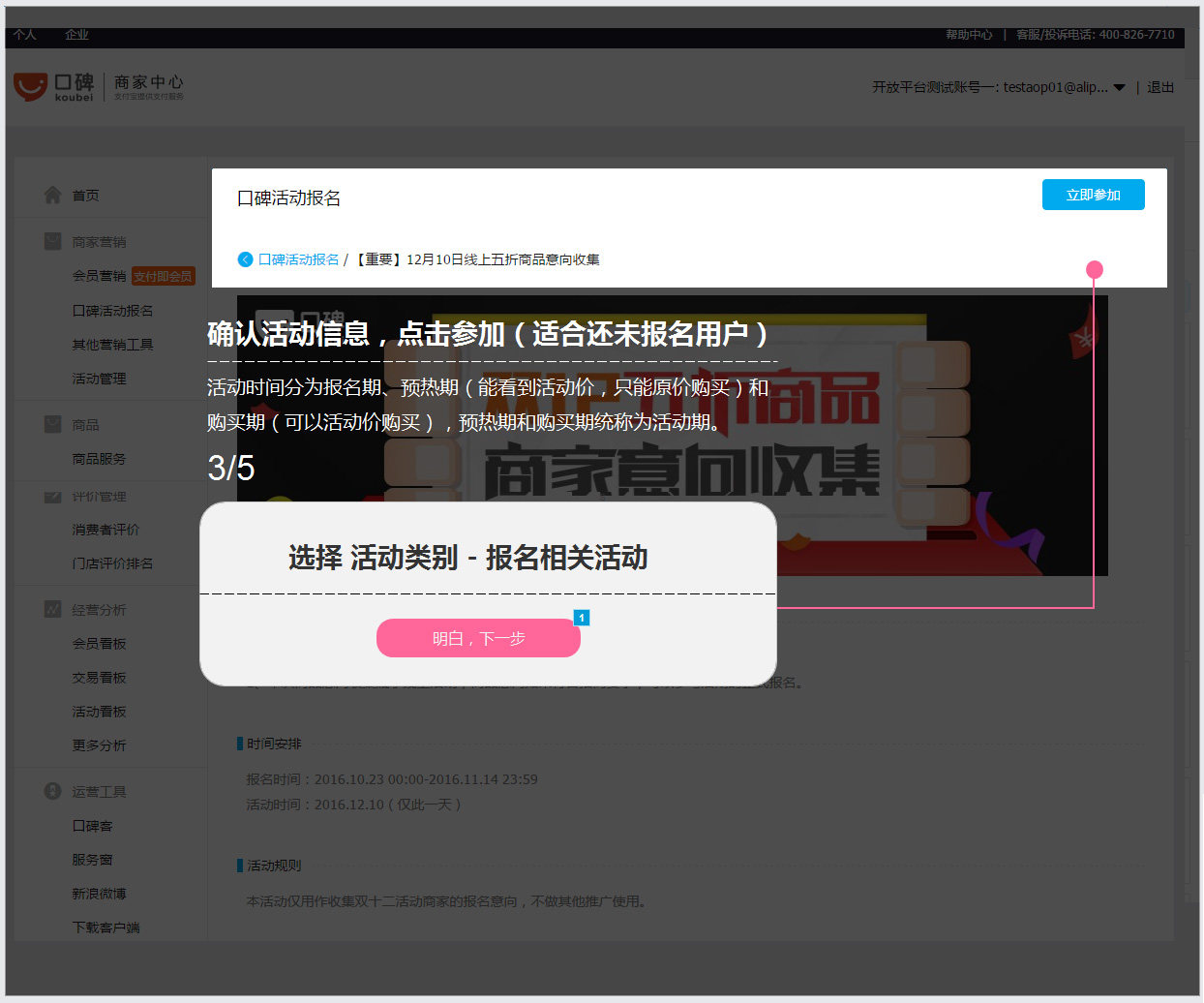Open 会员营销 in the sidebar
The width and height of the screenshot is (1204, 1003).
(x=99, y=276)
